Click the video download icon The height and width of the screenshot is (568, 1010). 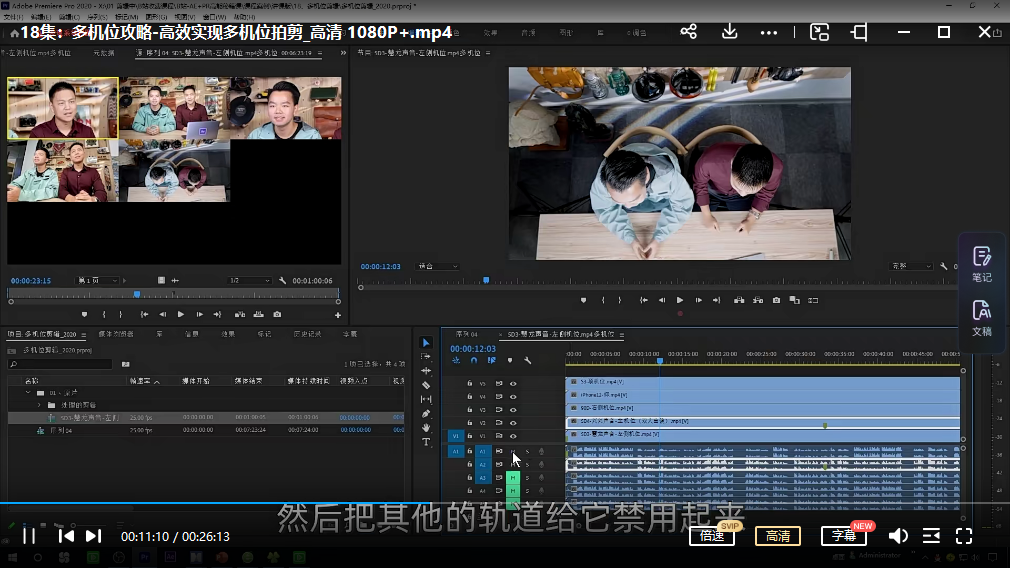tap(730, 32)
